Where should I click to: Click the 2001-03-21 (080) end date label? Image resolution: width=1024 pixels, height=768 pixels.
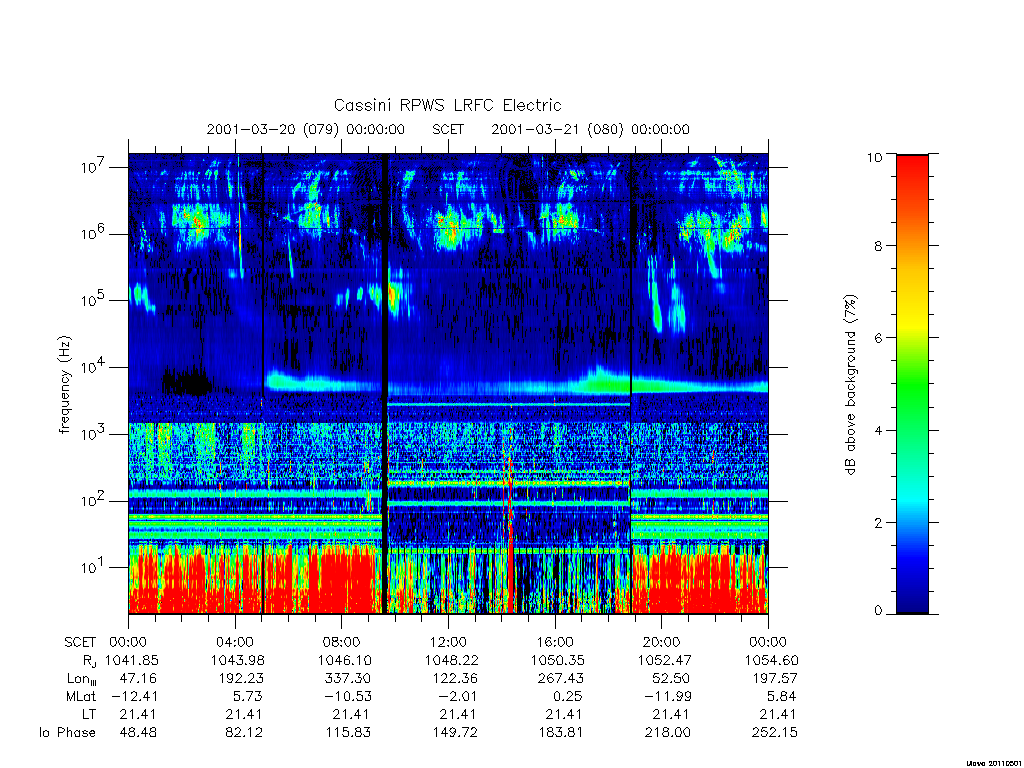[590, 129]
